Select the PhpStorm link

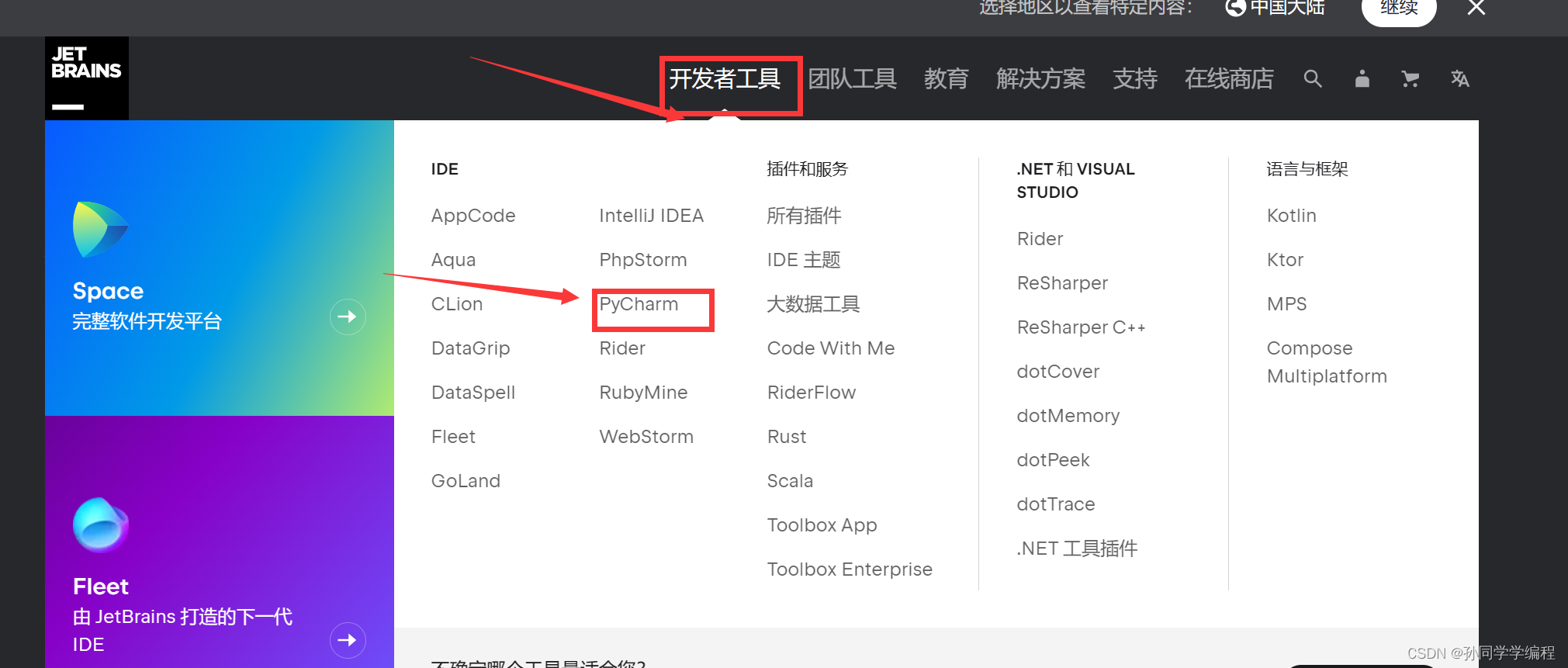[643, 260]
